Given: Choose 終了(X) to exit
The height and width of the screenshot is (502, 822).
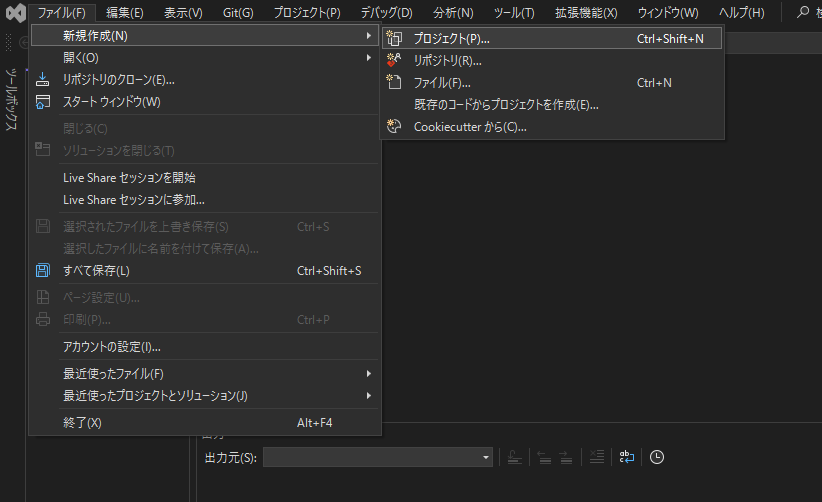Looking at the screenshot, I should coord(204,422).
